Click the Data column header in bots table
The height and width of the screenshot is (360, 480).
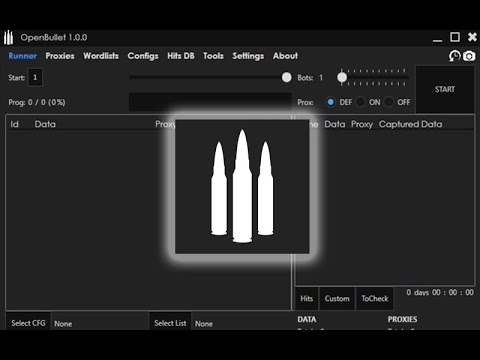pyautogui.click(x=45, y=124)
